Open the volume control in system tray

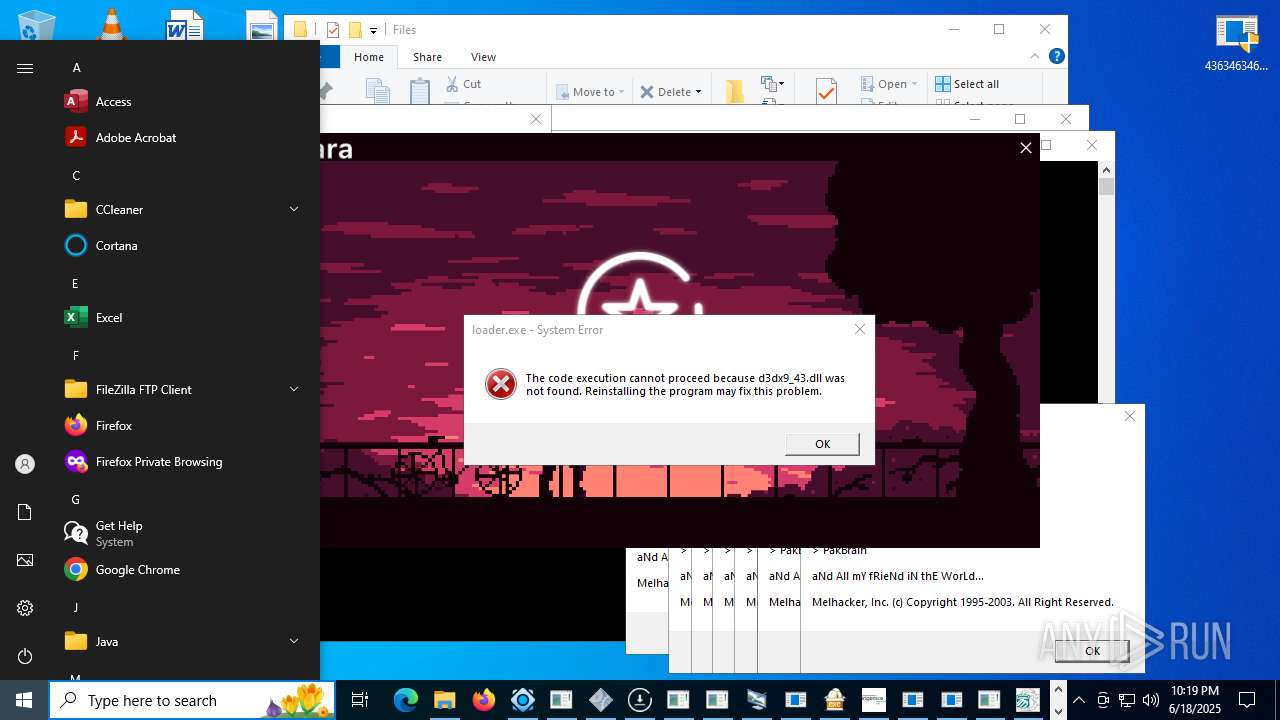coord(1151,700)
